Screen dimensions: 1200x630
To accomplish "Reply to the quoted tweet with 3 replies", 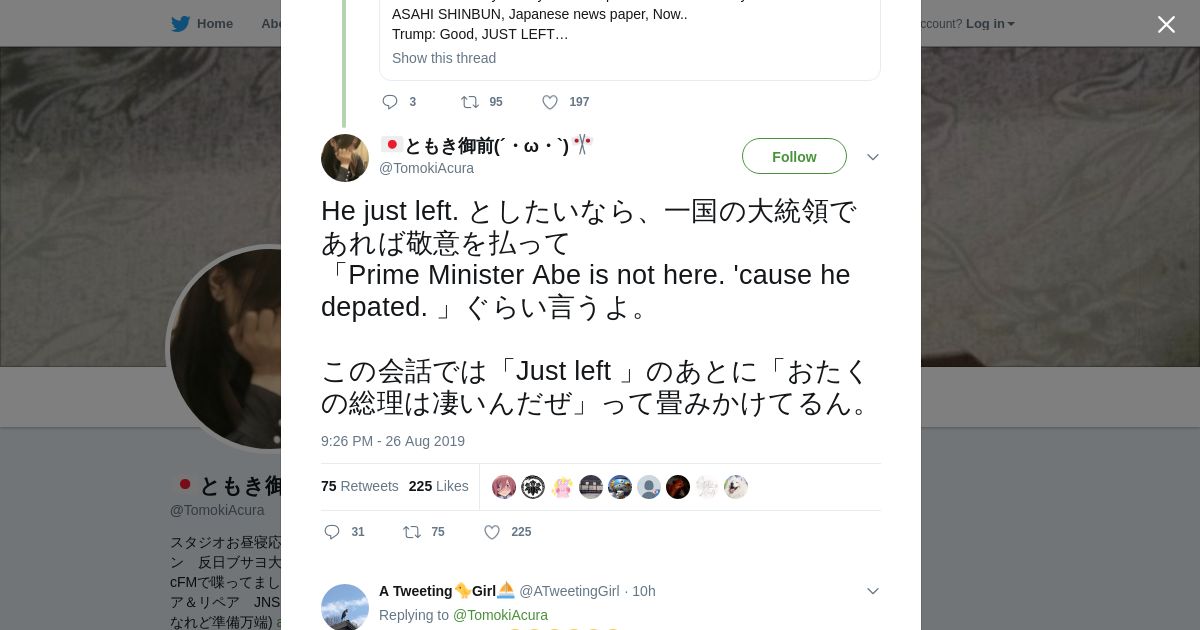I will pyautogui.click(x=390, y=102).
